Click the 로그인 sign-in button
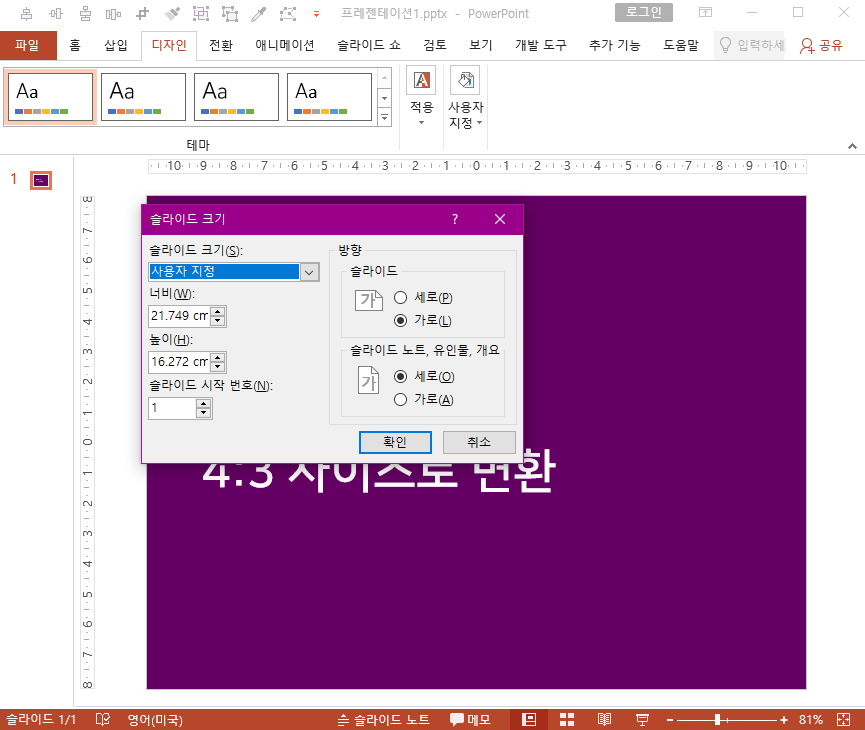The image size is (865, 730). point(644,12)
